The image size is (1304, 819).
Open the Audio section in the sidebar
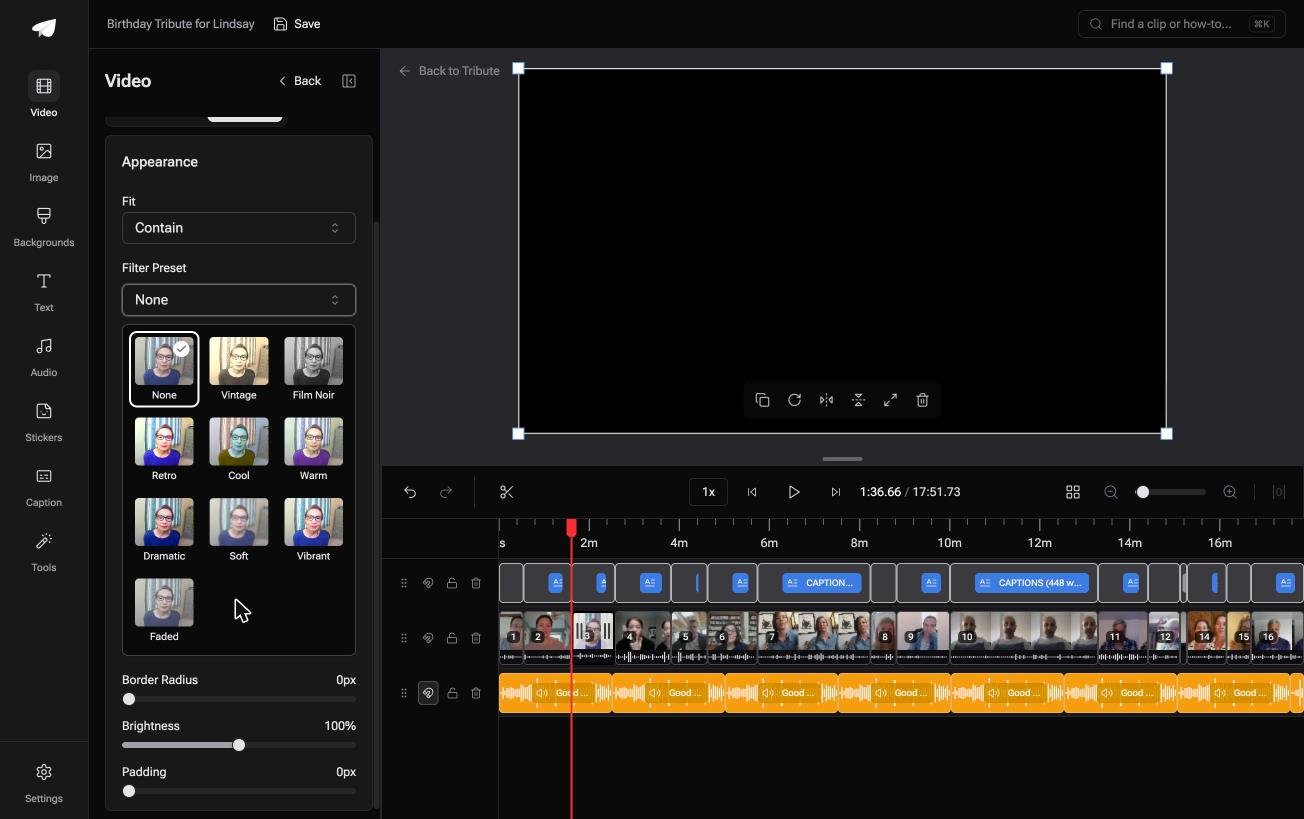point(44,356)
